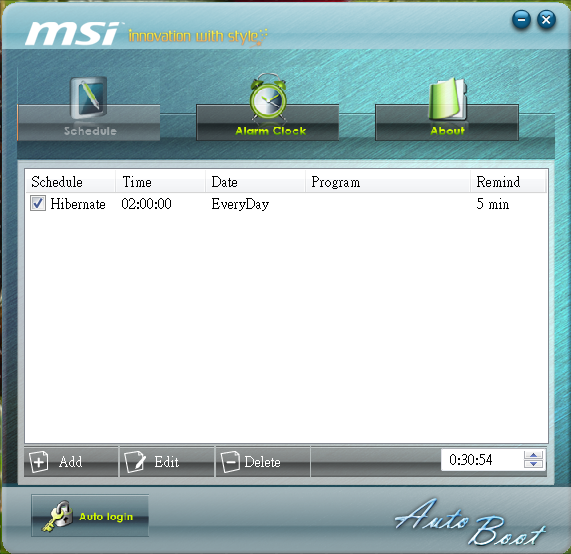Decrease time with down spinner arrow
The height and width of the screenshot is (554, 571).
(x=533, y=464)
